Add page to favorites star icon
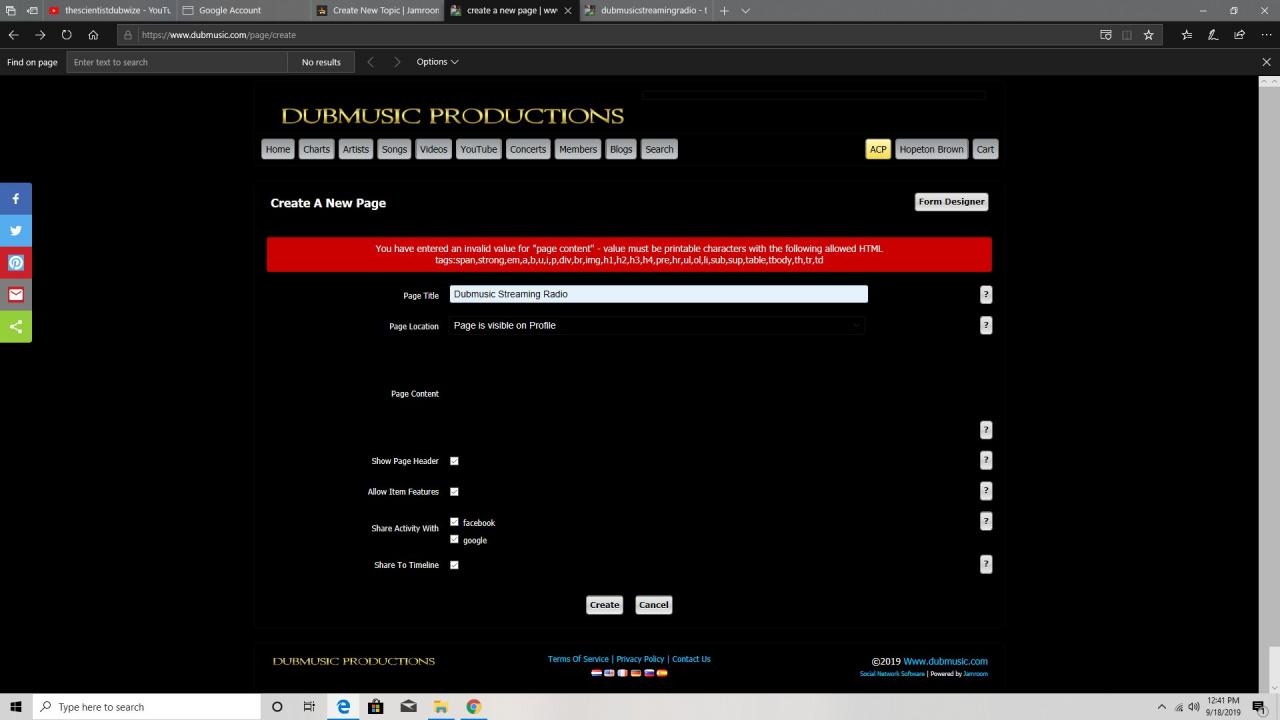Screen dimensions: 1280x720 (1148, 35)
